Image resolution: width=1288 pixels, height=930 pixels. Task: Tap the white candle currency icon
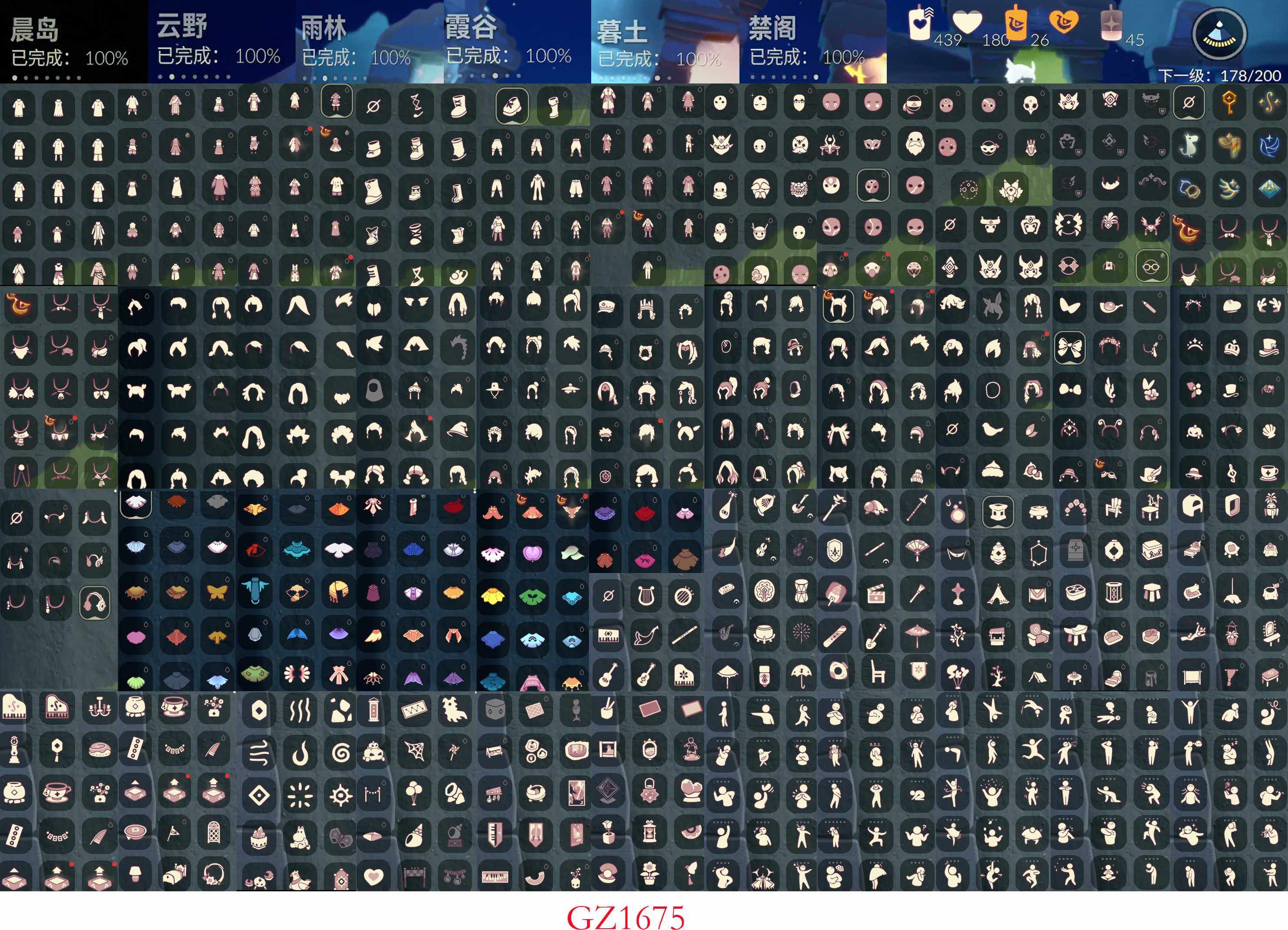pyautogui.click(x=920, y=23)
